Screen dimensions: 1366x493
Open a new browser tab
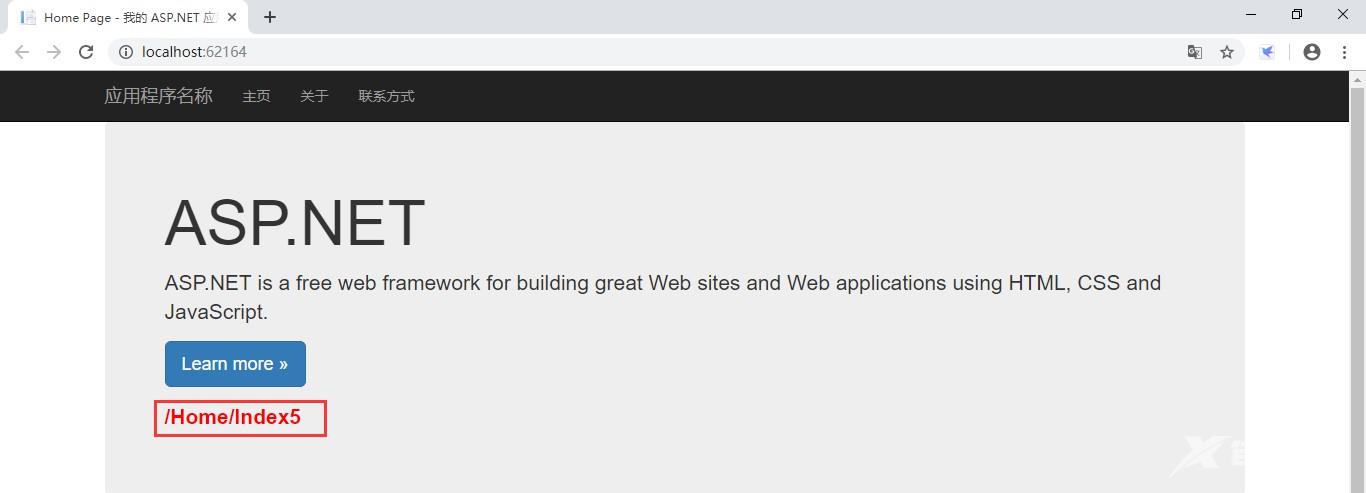[270, 17]
